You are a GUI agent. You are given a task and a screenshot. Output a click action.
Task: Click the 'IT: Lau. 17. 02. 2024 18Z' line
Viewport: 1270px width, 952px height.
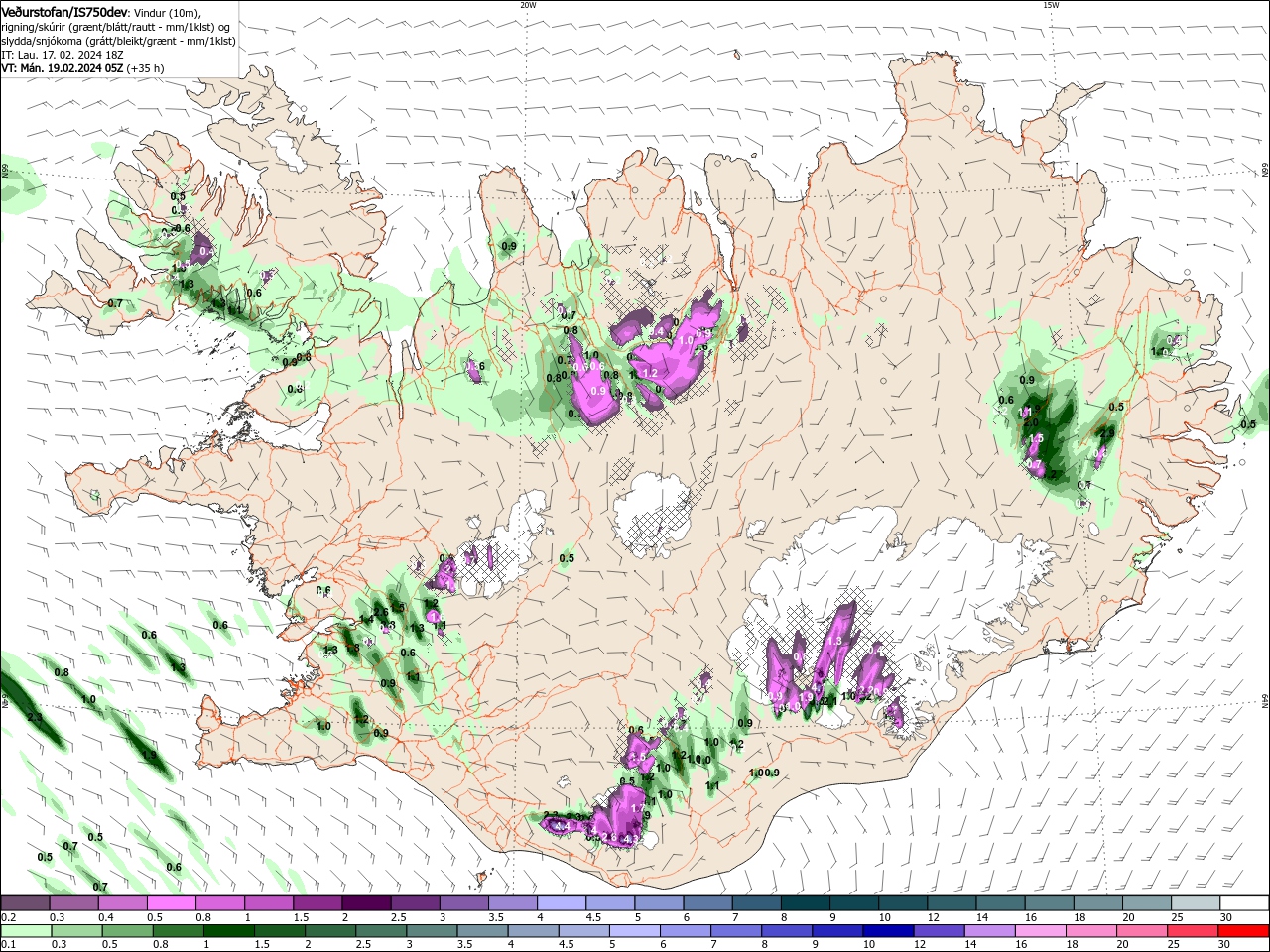click(x=63, y=56)
